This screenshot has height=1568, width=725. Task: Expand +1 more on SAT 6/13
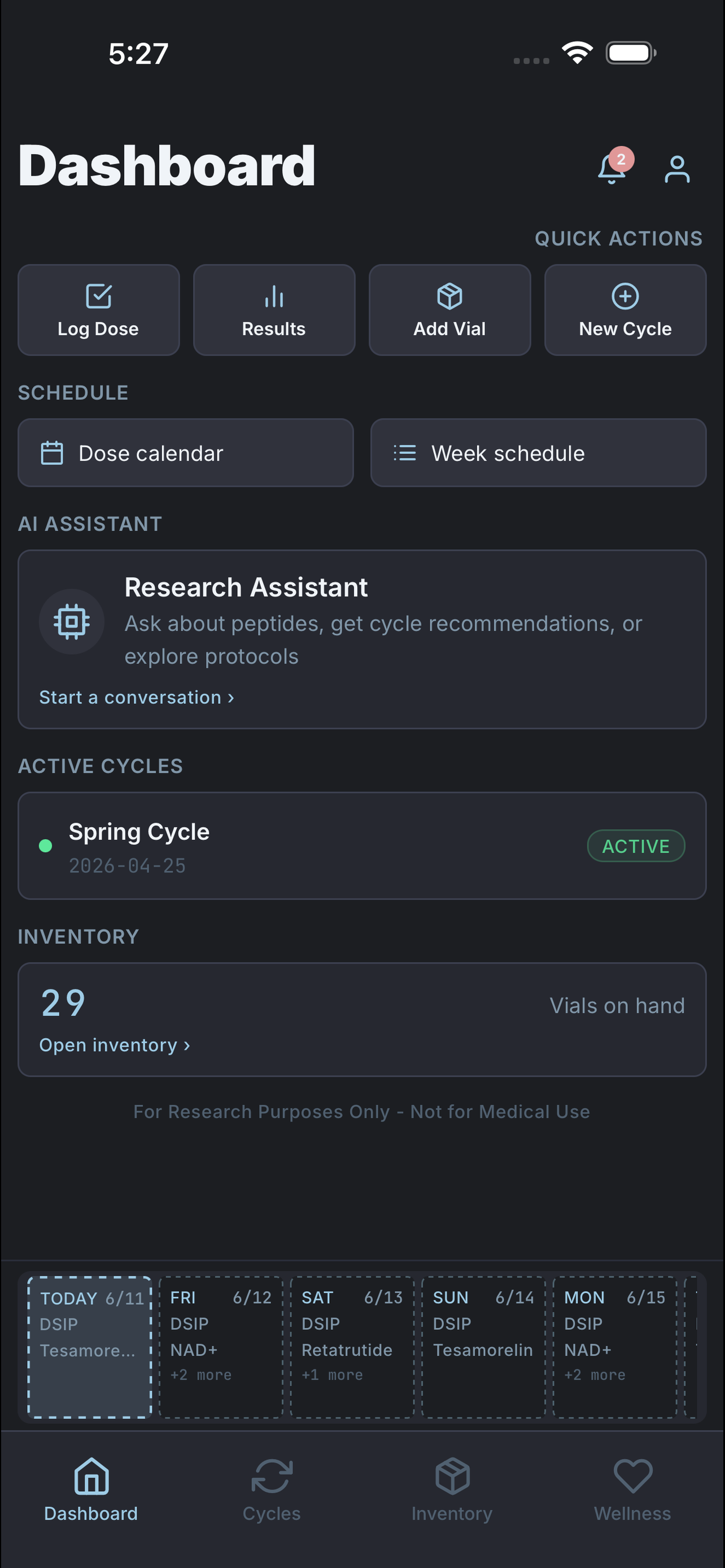click(333, 1375)
